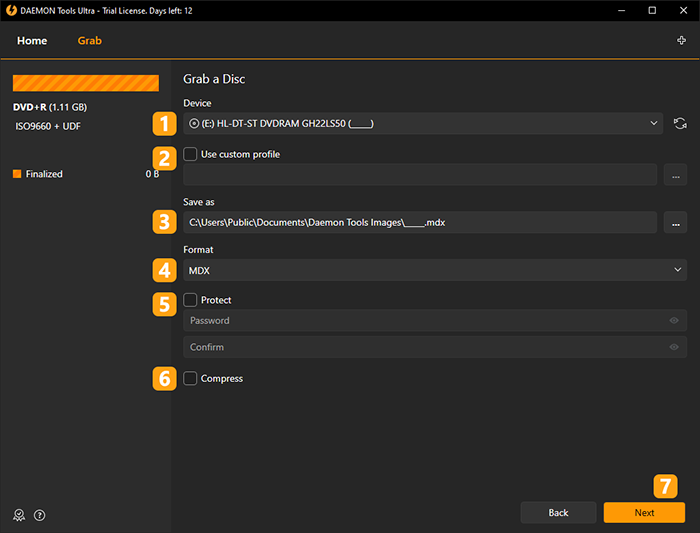Show Password field eye icon
The width and height of the screenshot is (700, 533).
[x=674, y=321]
